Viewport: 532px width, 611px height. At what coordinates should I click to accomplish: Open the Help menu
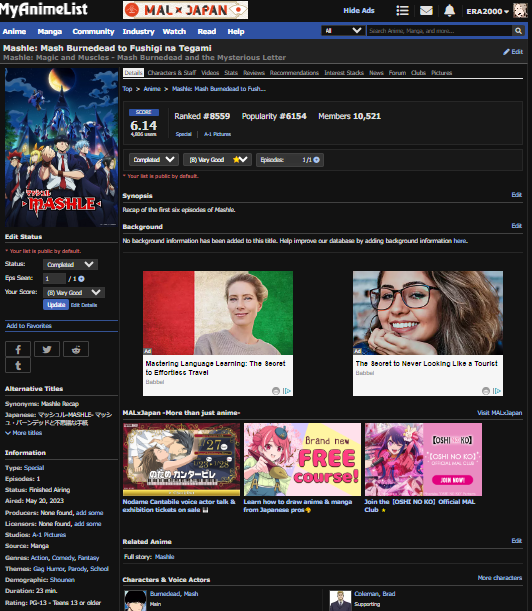(x=236, y=32)
